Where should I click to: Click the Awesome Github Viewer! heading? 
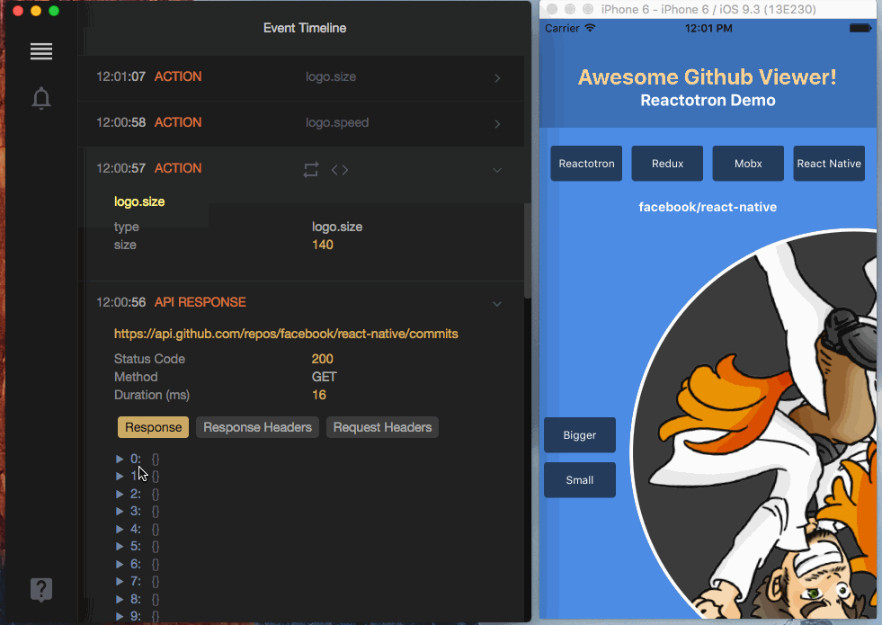[707, 77]
